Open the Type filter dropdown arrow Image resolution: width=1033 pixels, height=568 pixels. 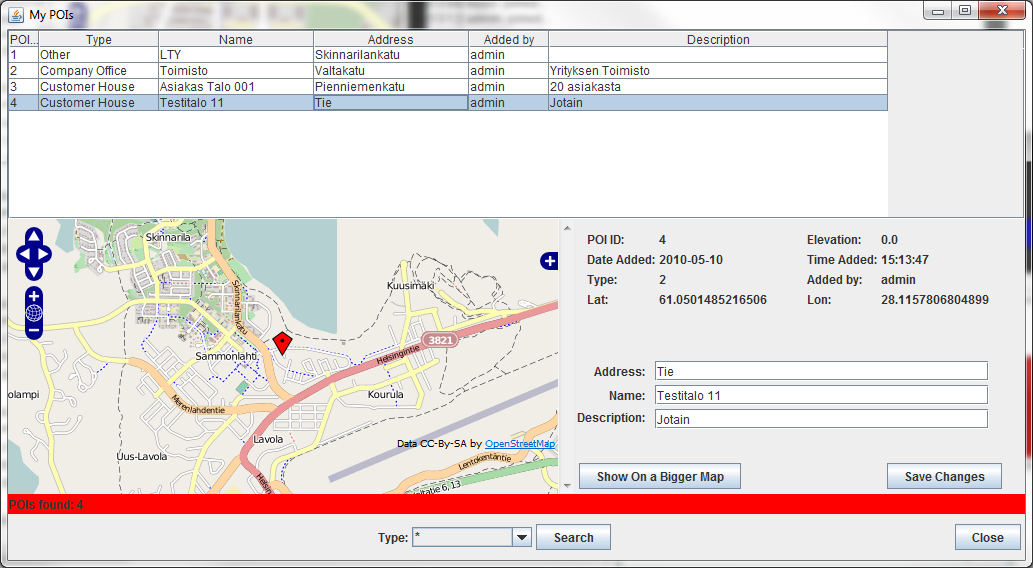522,537
